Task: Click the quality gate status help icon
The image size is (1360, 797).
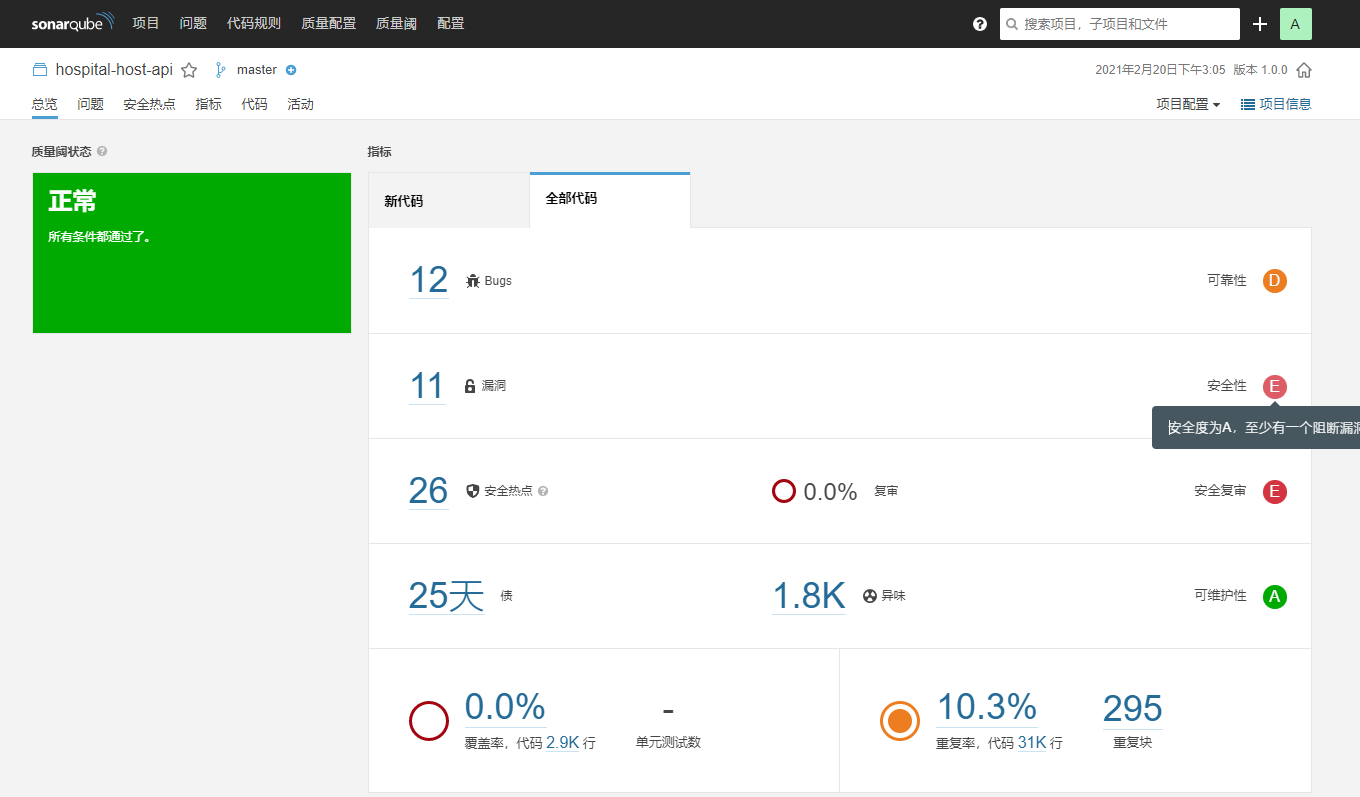Action: (x=103, y=152)
